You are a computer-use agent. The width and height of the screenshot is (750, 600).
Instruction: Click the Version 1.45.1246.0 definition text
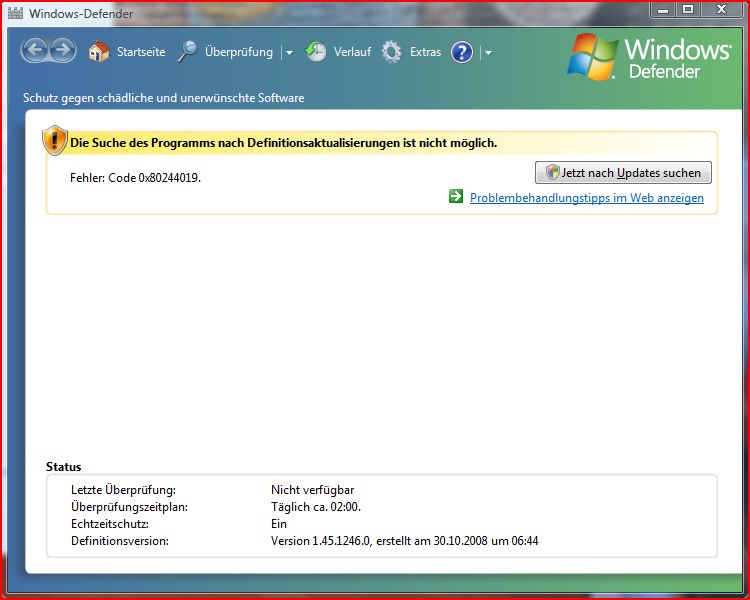pos(405,541)
